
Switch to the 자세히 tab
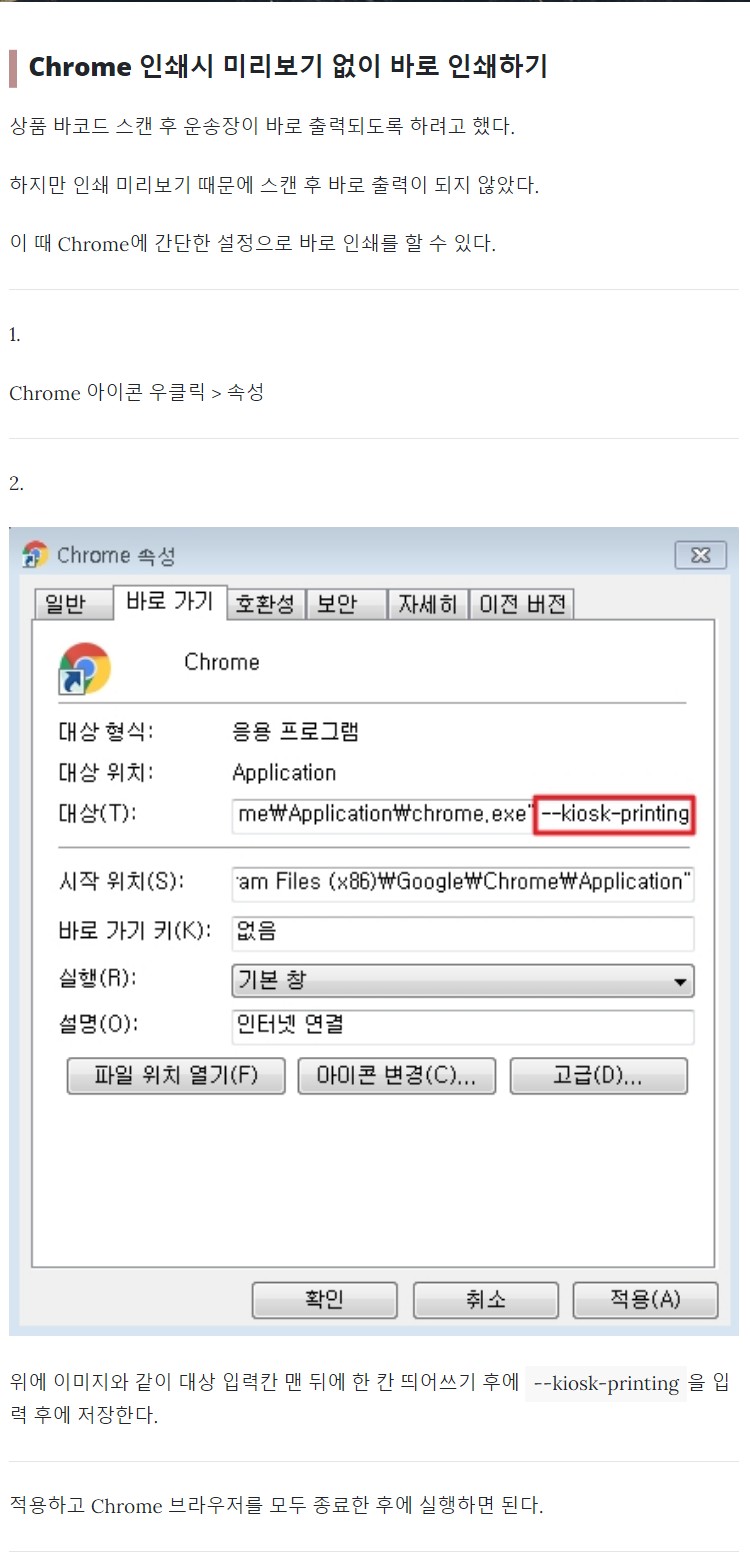(x=428, y=604)
